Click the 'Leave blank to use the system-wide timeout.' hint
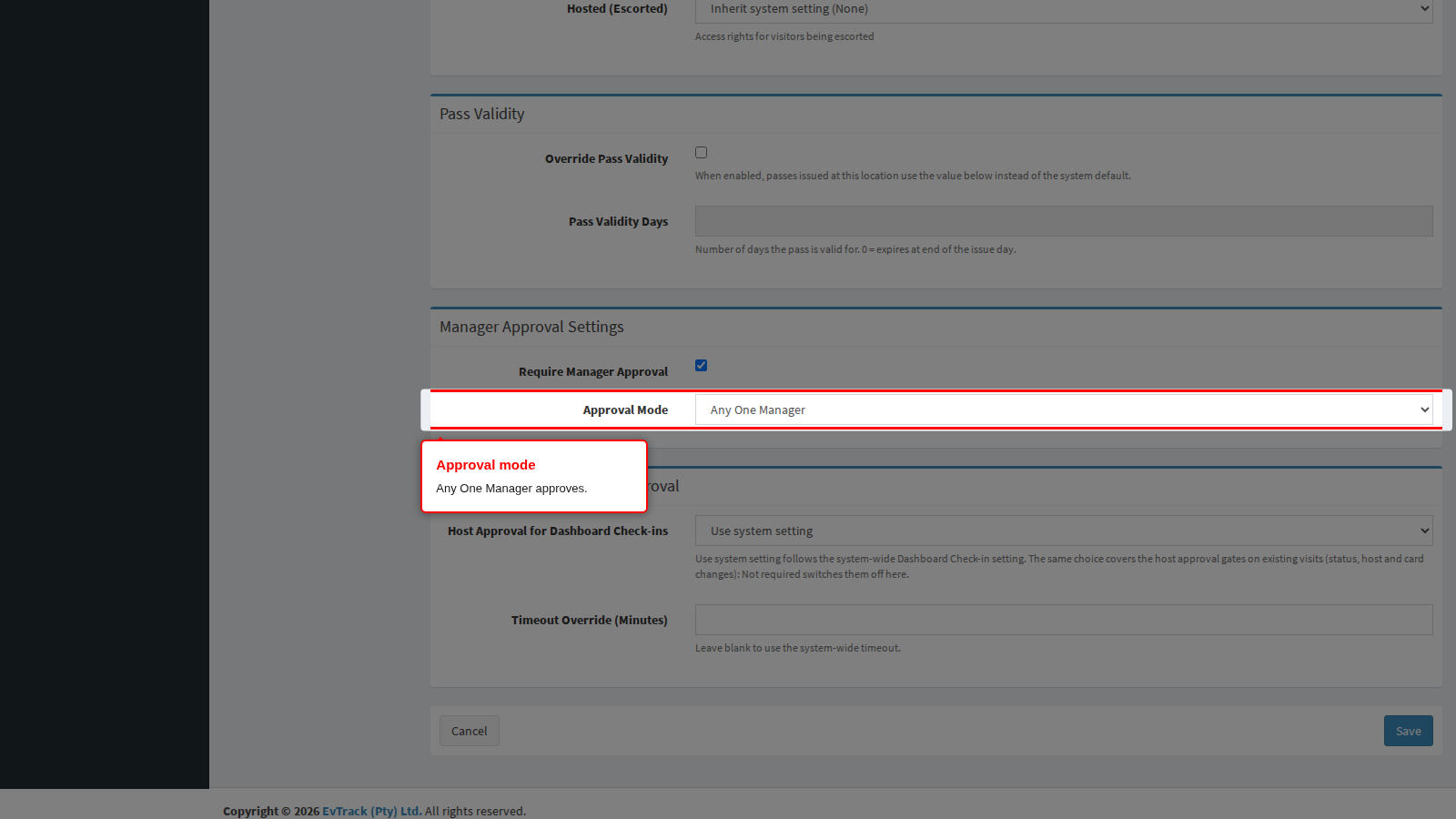The image size is (1456, 819). point(798,648)
